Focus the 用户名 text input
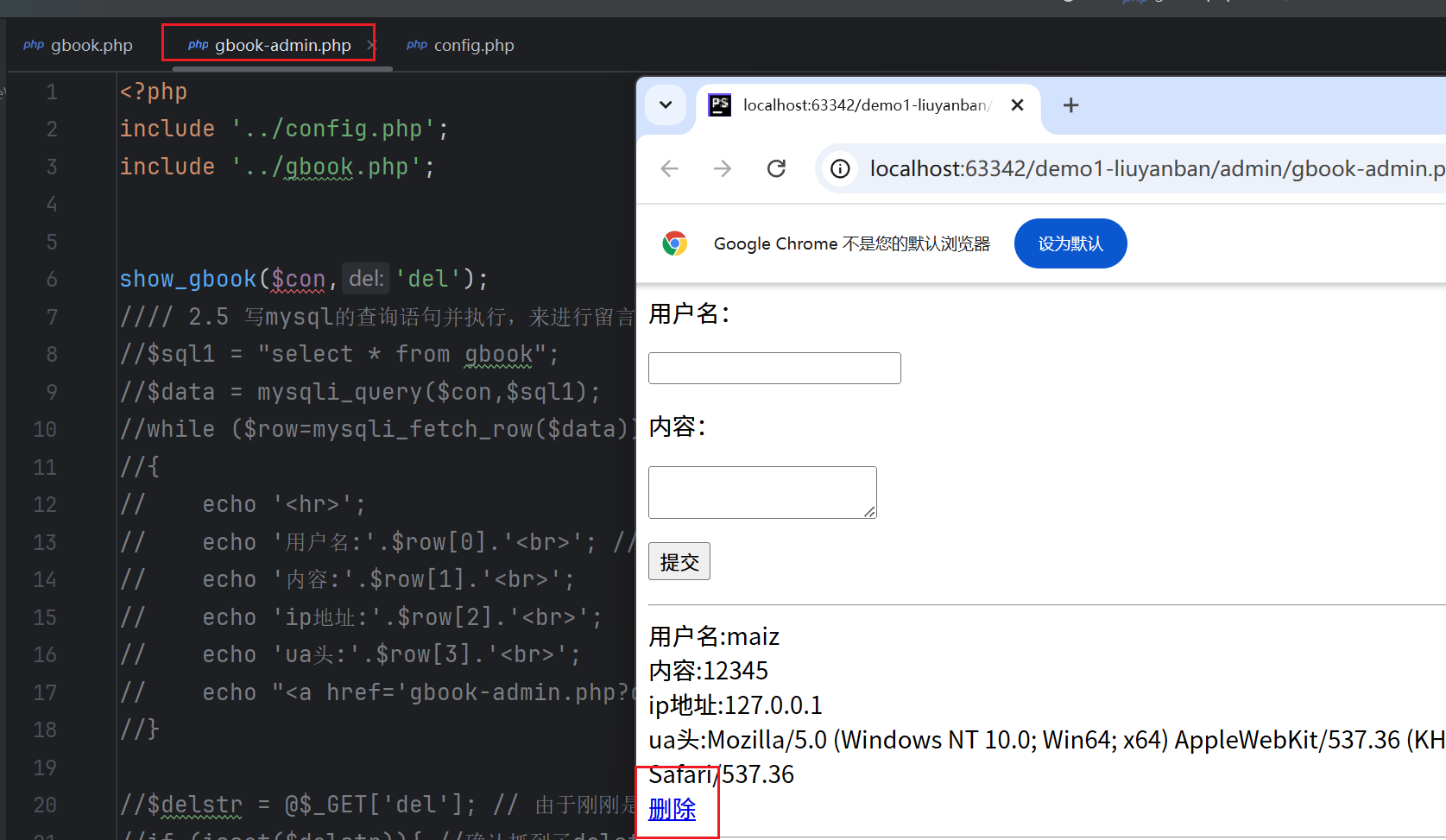Screen dimensions: 1446x840 click(774, 368)
